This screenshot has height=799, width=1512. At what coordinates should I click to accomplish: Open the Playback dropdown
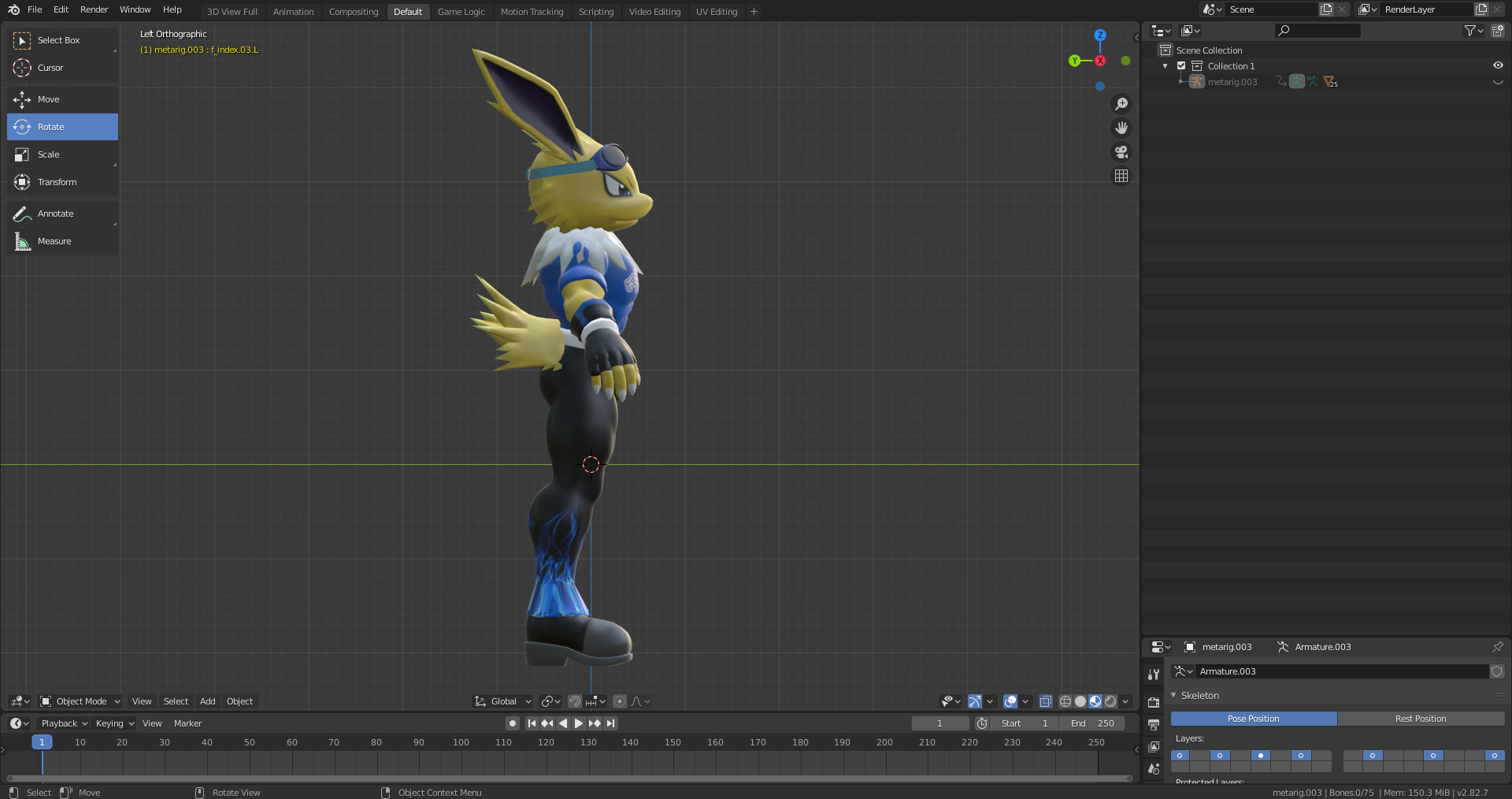pos(64,723)
